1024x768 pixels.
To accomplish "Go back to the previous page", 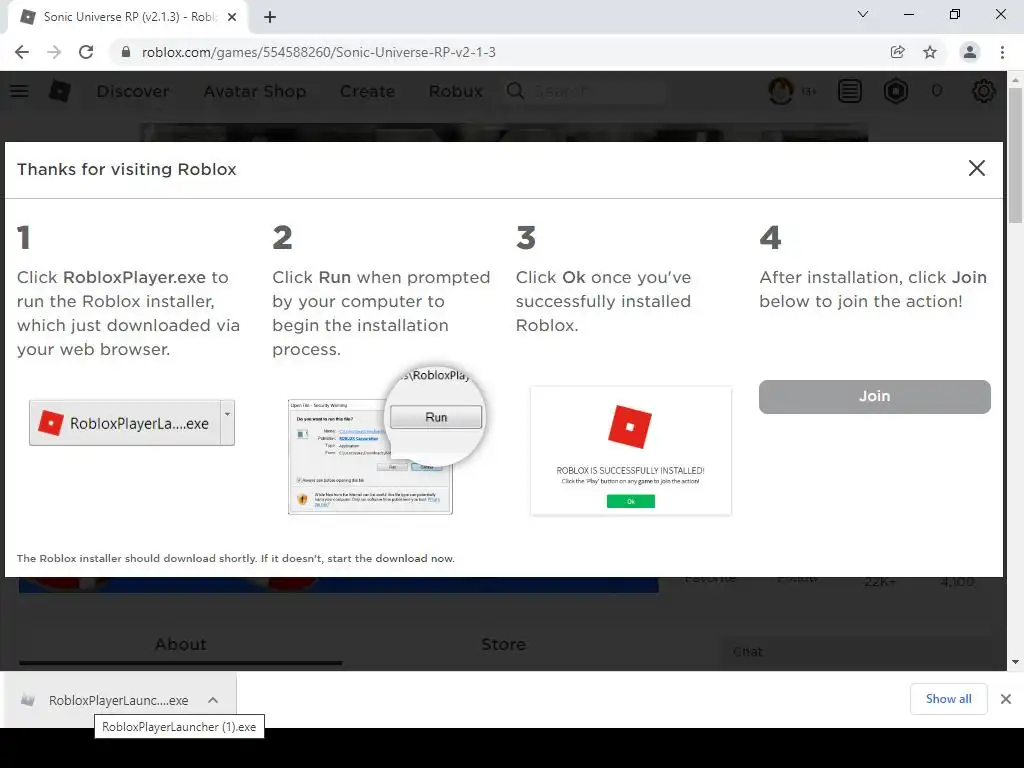I will pos(22,52).
